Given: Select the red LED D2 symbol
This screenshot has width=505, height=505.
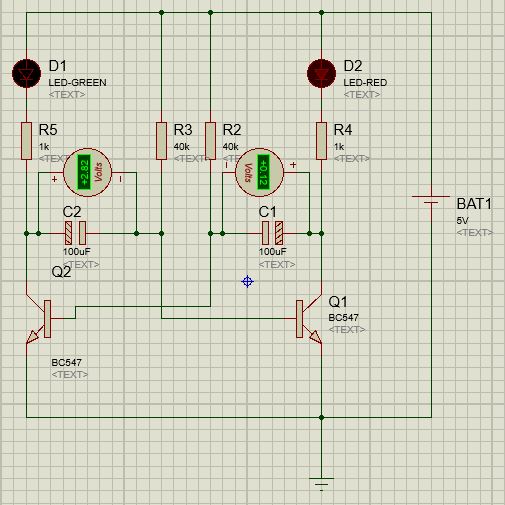Looking at the screenshot, I should coord(321,73).
